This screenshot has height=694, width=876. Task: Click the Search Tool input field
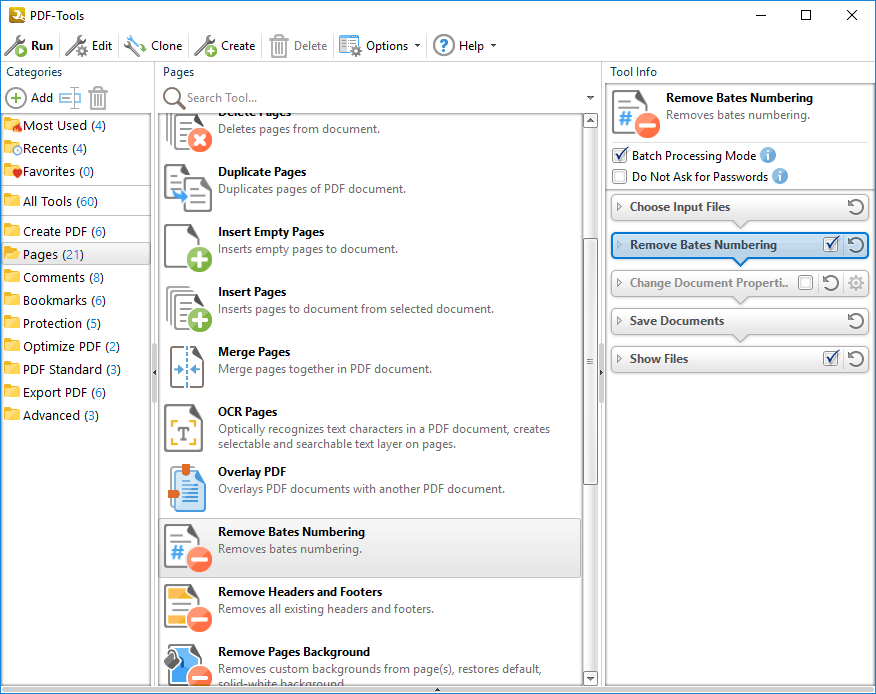tap(383, 98)
